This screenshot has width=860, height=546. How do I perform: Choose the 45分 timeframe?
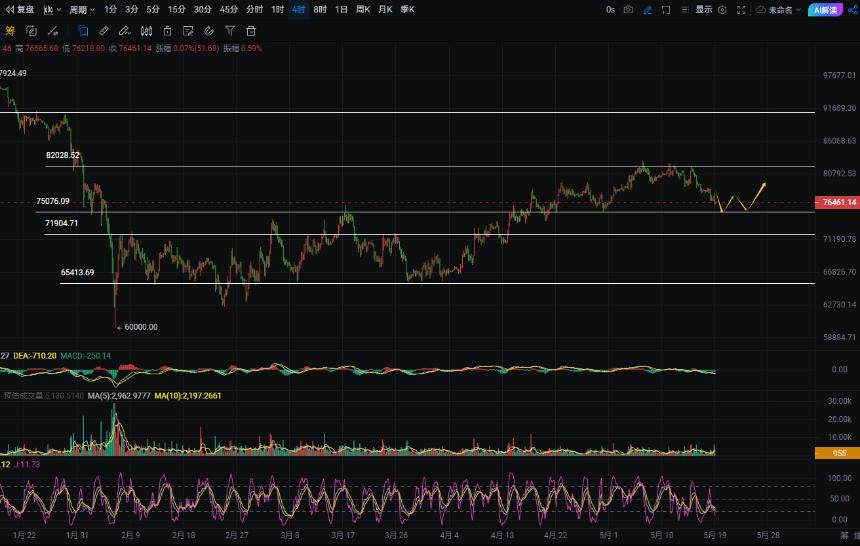pos(229,9)
